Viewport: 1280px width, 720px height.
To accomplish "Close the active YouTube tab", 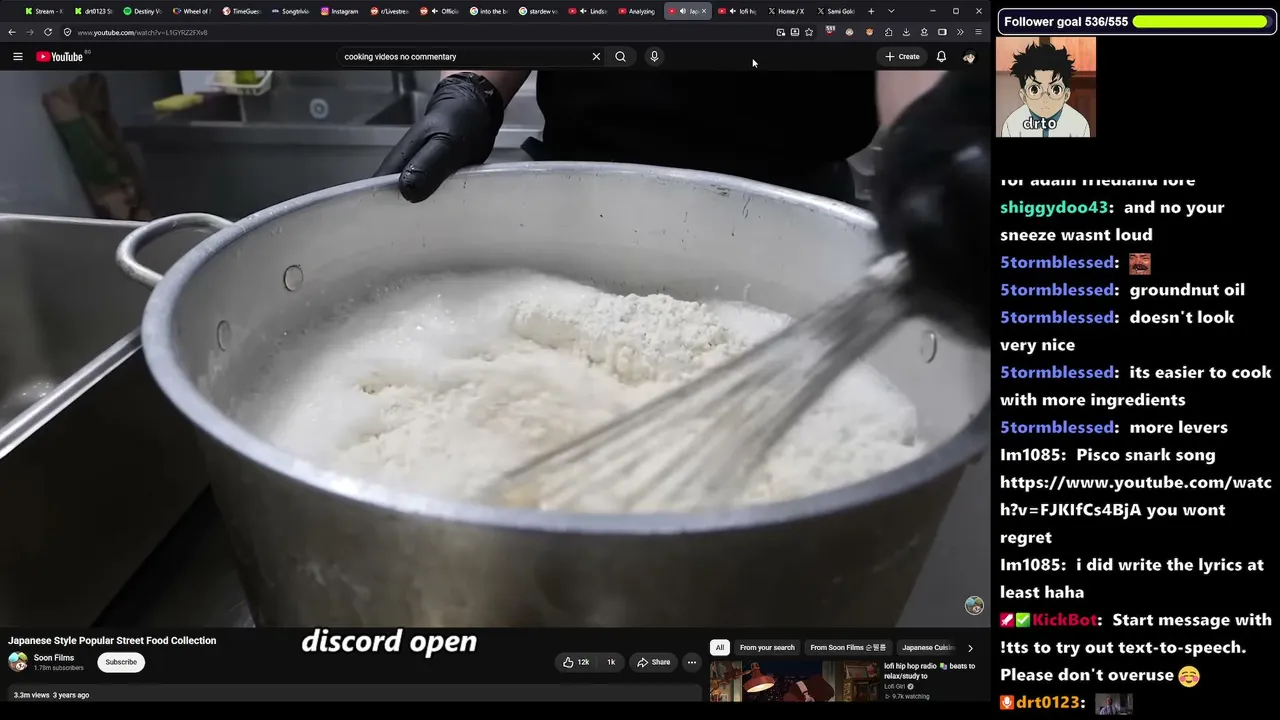I will point(704,11).
